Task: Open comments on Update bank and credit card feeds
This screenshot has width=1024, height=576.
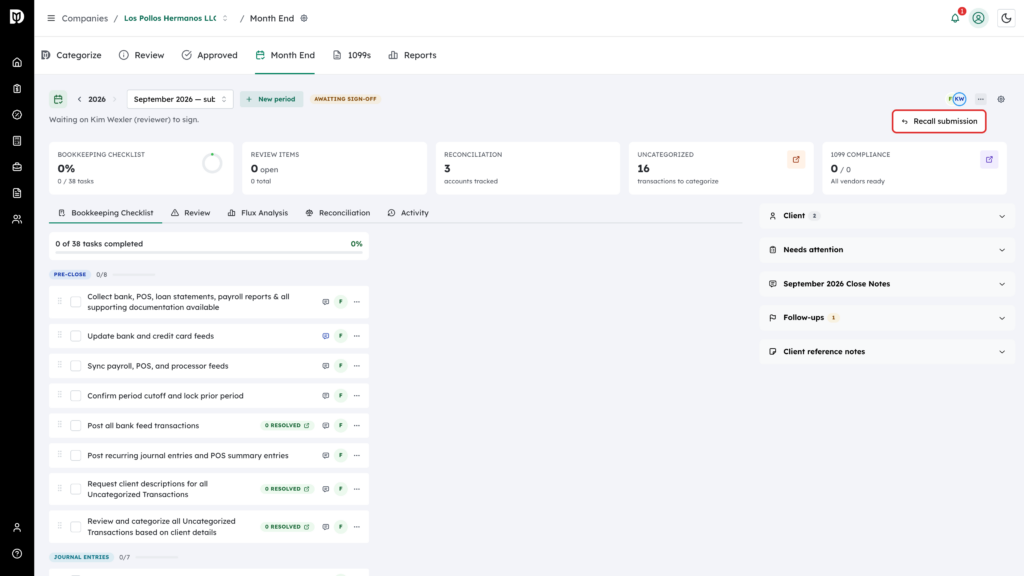Action: 325,336
